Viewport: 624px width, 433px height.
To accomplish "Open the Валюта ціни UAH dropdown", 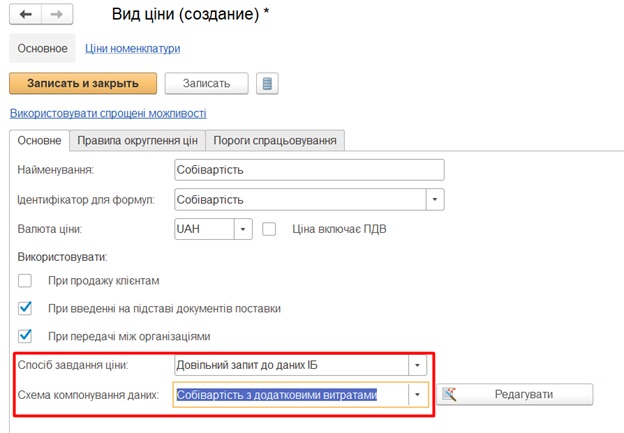I will coord(243,229).
